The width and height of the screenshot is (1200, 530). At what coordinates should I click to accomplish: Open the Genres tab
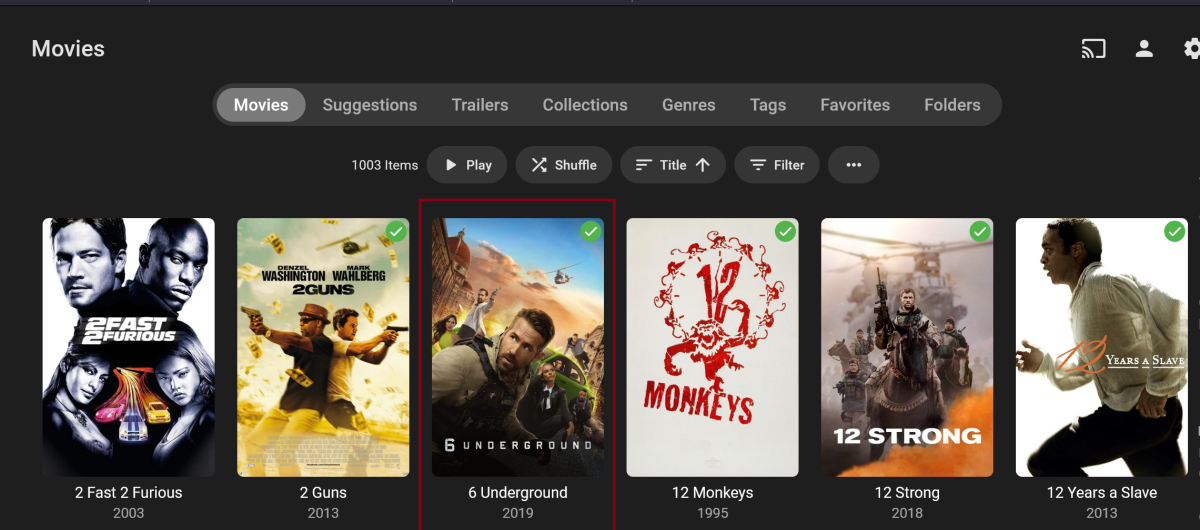[689, 105]
